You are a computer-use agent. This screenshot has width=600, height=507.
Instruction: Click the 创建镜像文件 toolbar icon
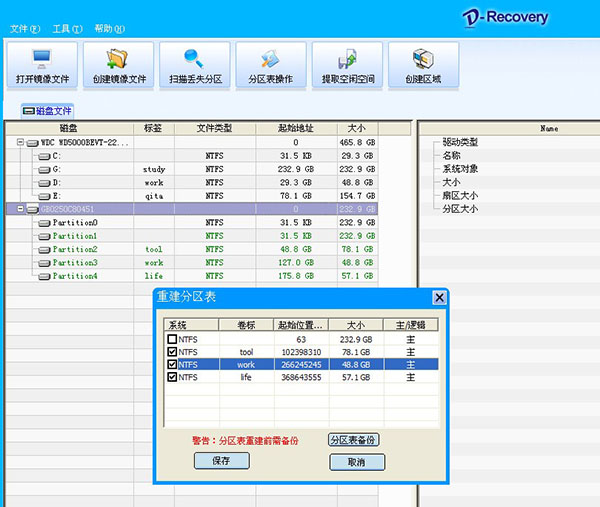click(118, 64)
